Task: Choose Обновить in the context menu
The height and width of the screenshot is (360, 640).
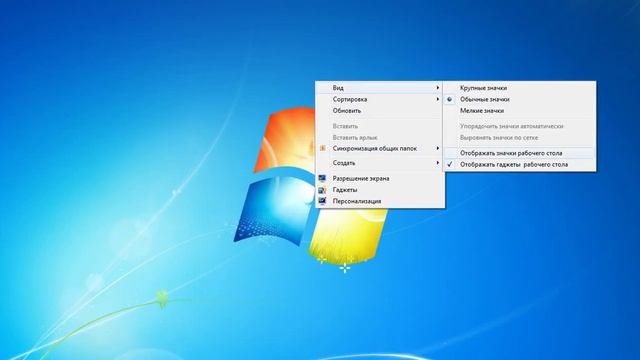Action: 380,111
